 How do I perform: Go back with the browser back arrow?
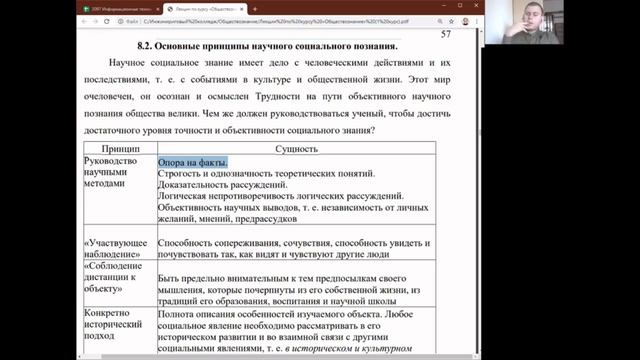[x=84, y=21]
